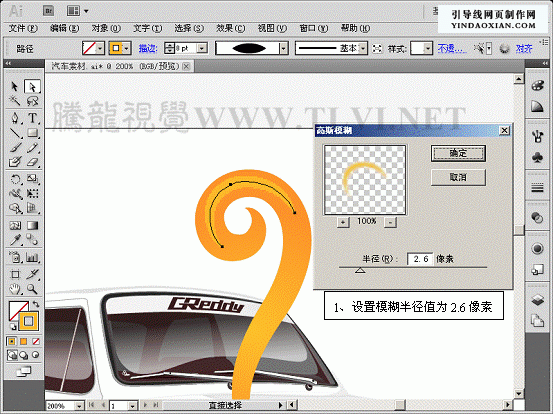The width and height of the screenshot is (553, 414).
Task: Swap fill and stroke colors
Action: pos(36,304)
